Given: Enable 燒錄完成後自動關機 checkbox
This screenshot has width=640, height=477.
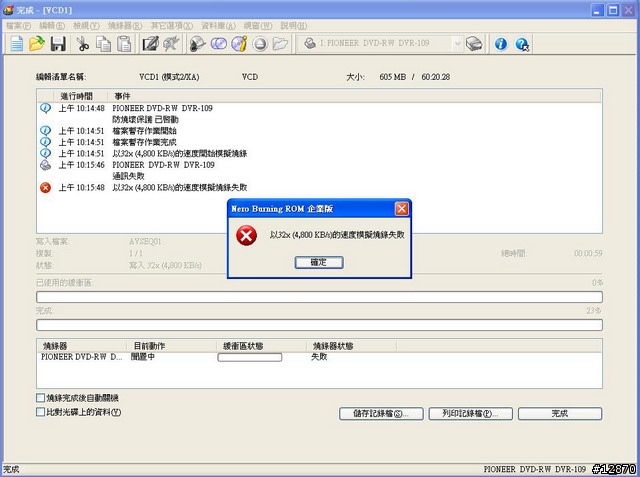Looking at the screenshot, I should (x=40, y=398).
